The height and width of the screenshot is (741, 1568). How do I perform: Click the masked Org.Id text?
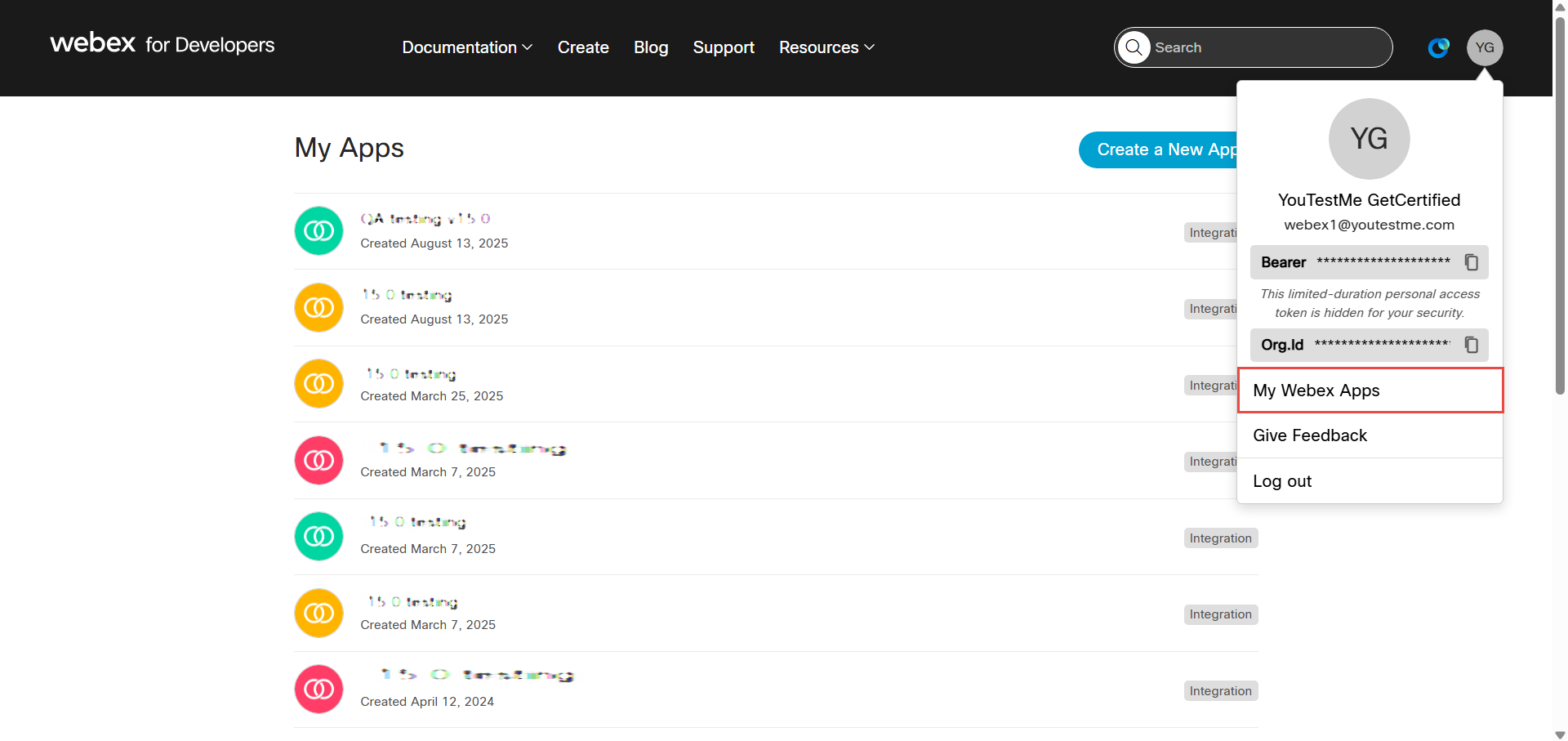(x=1383, y=344)
